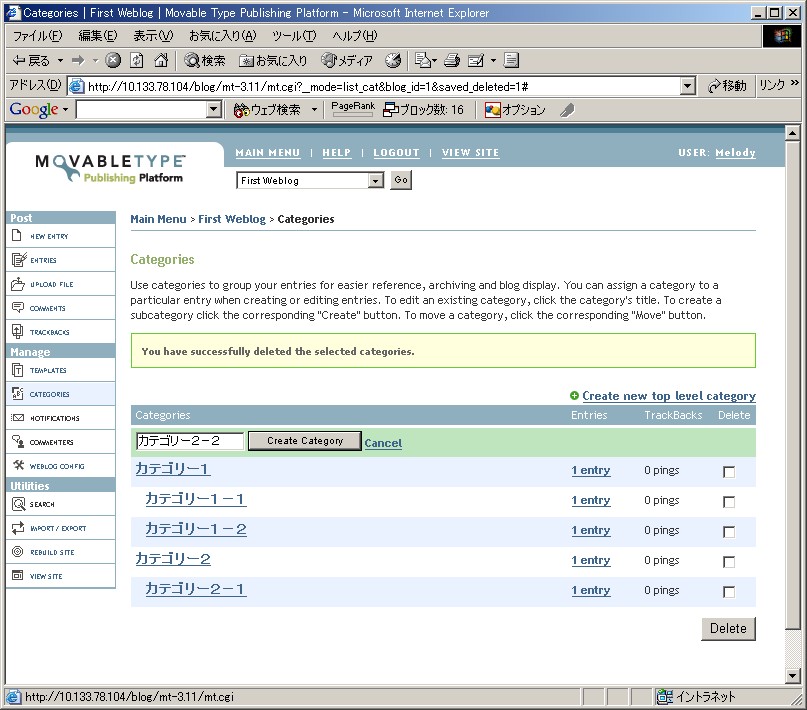The width and height of the screenshot is (807, 710).
Task: Expand the Google search box dropdown
Action: 214,109
